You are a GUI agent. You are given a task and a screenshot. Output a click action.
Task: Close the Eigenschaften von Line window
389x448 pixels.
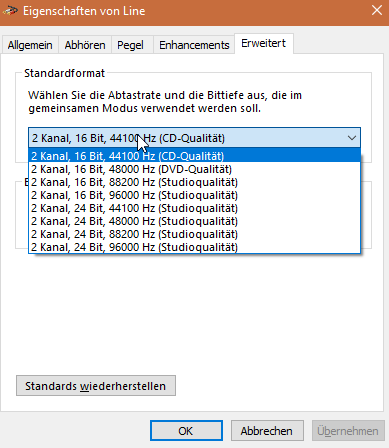tap(377, 10)
